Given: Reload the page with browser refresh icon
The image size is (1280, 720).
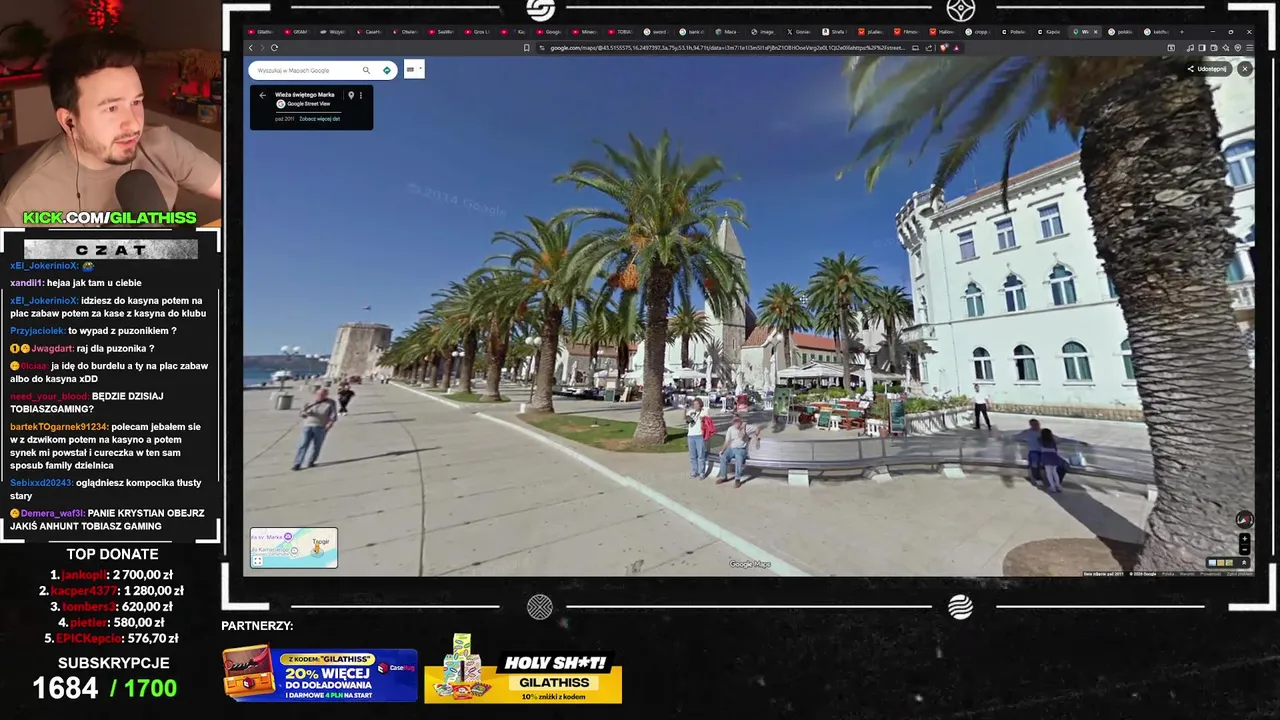Looking at the screenshot, I should pos(274,48).
